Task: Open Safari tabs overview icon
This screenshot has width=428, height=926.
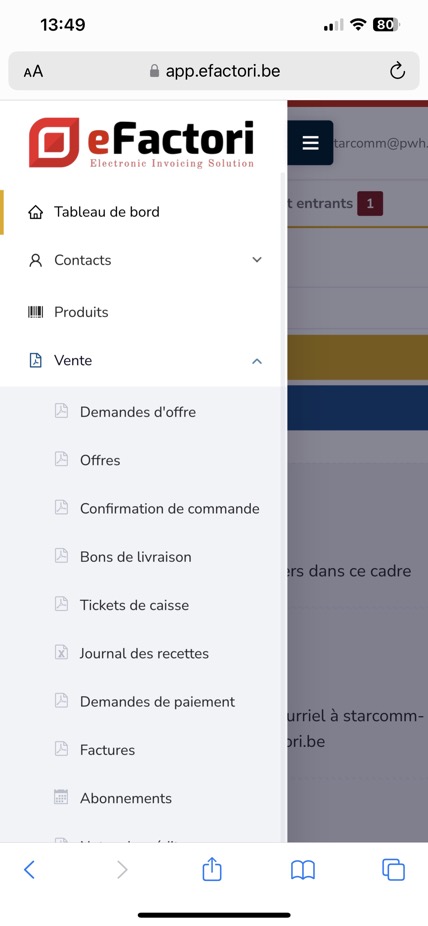Action: tap(393, 870)
